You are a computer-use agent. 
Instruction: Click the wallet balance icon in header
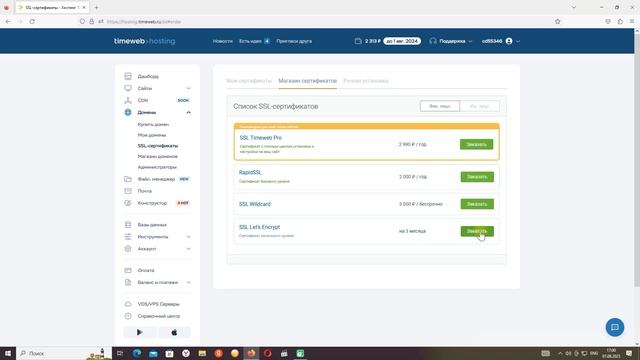coord(358,41)
